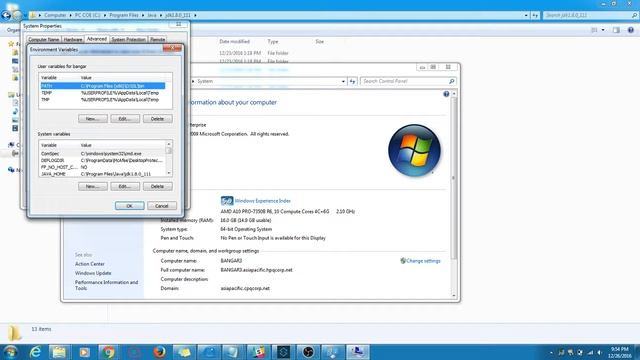Click the Search Control Panel field

pos(408,81)
